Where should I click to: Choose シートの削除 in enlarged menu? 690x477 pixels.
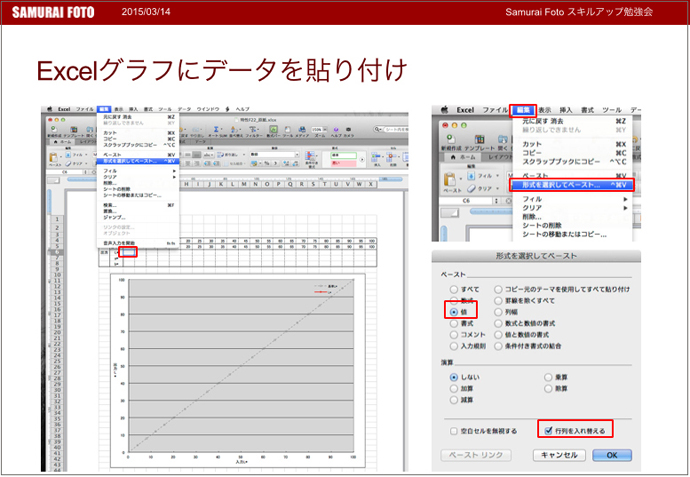click(x=542, y=225)
